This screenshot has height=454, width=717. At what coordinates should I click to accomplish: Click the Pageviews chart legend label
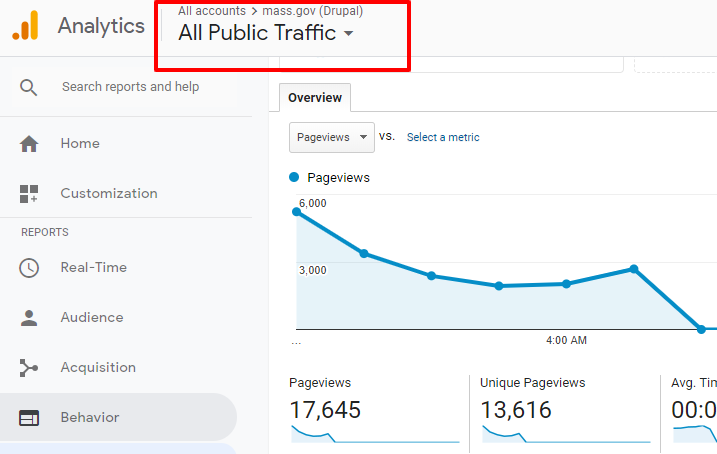click(x=338, y=177)
